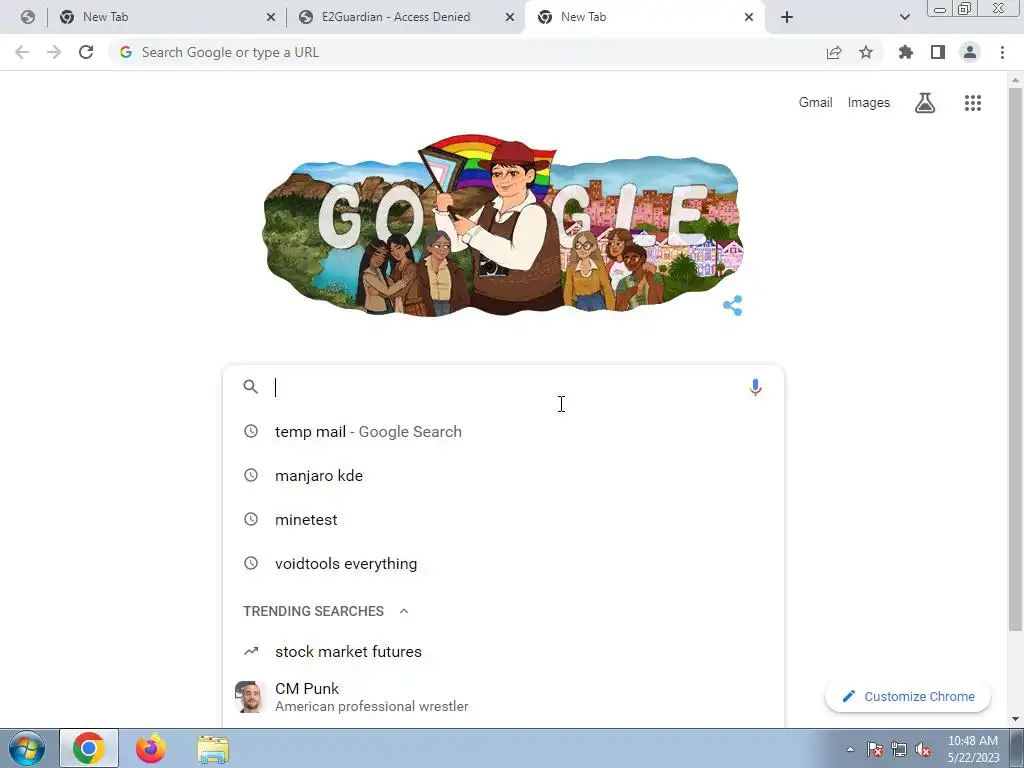Click the taskbar clock showing 10:48 AM
The height and width of the screenshot is (768, 1024).
pos(973,749)
